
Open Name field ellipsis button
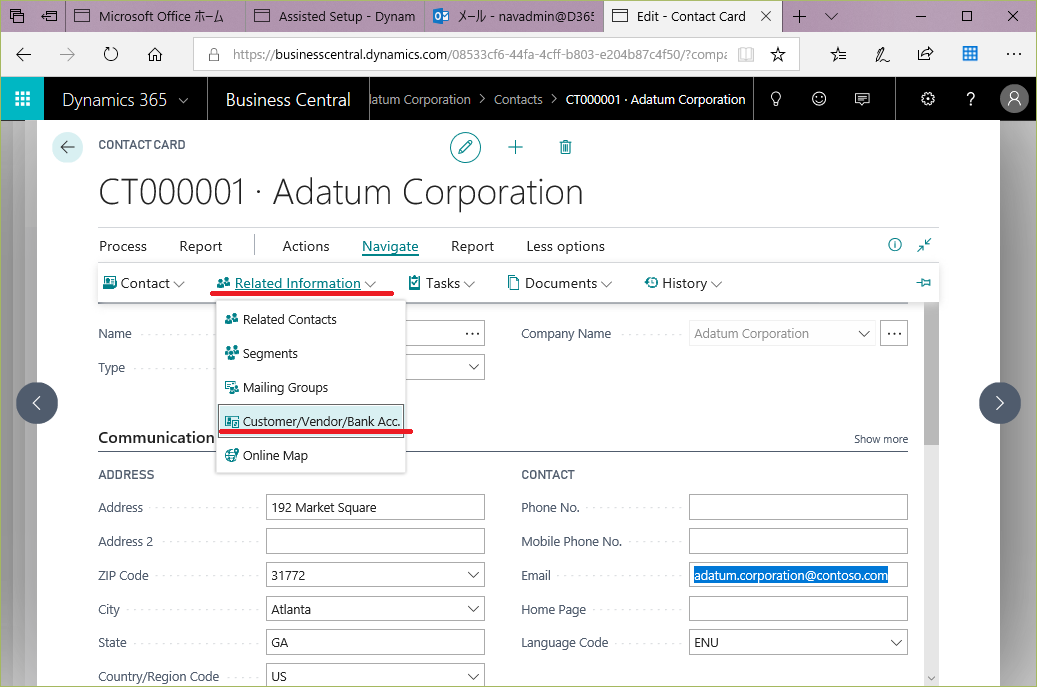(x=472, y=333)
